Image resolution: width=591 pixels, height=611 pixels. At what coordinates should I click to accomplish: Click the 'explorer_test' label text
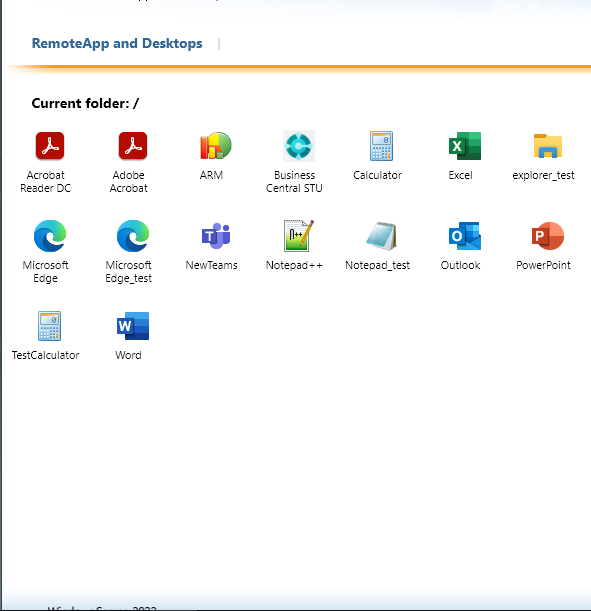pyautogui.click(x=543, y=175)
